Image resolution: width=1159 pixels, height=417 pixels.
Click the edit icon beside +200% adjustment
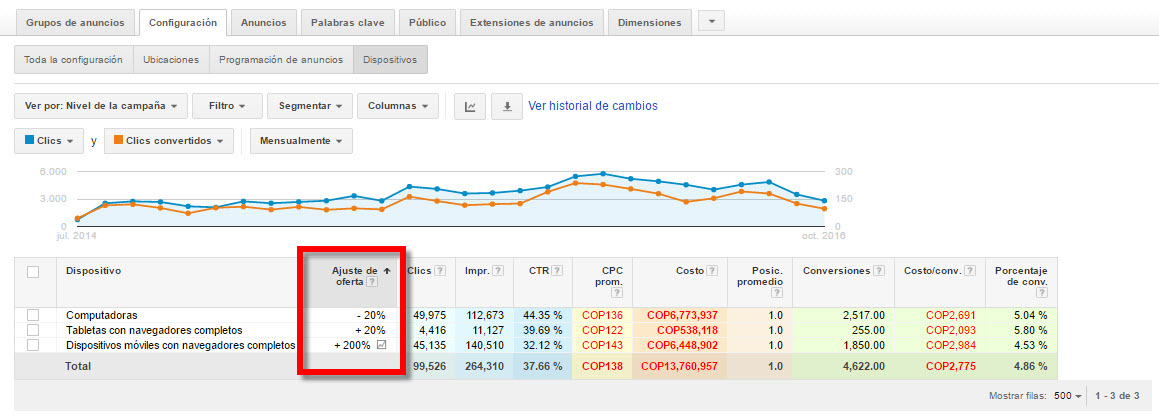point(381,345)
